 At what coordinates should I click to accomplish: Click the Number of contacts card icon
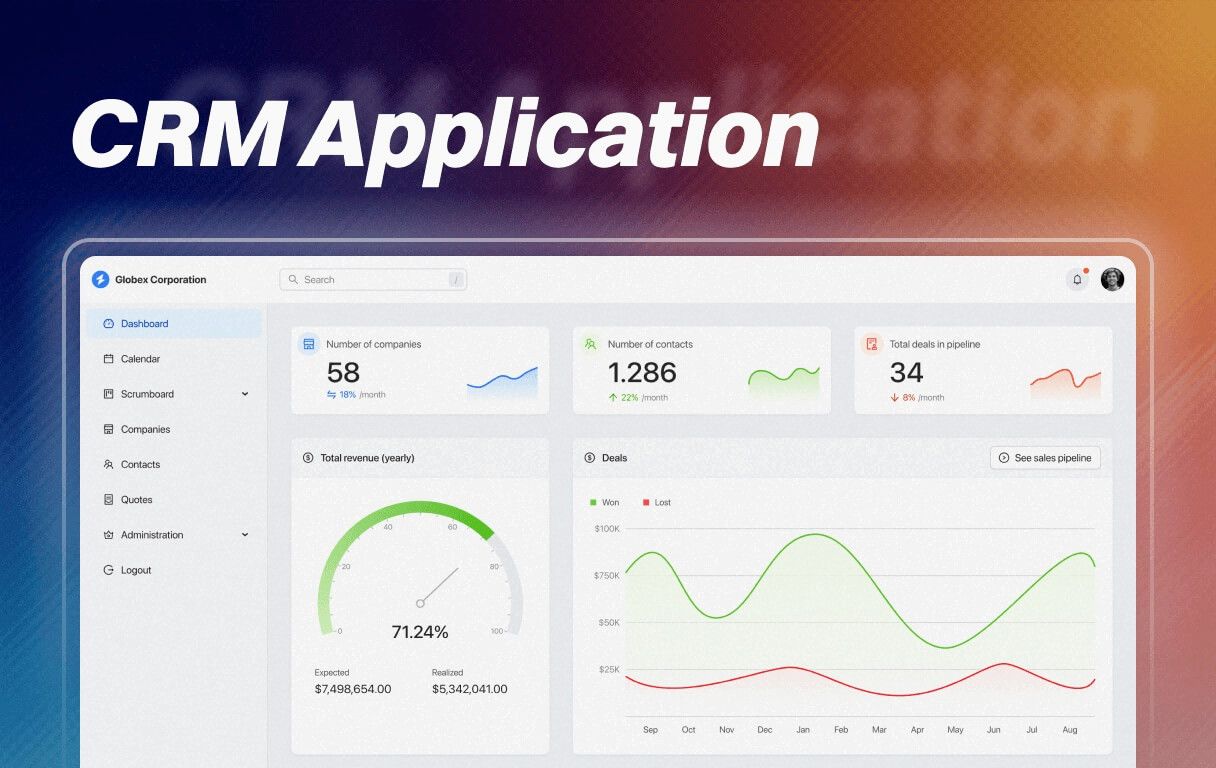click(x=591, y=344)
